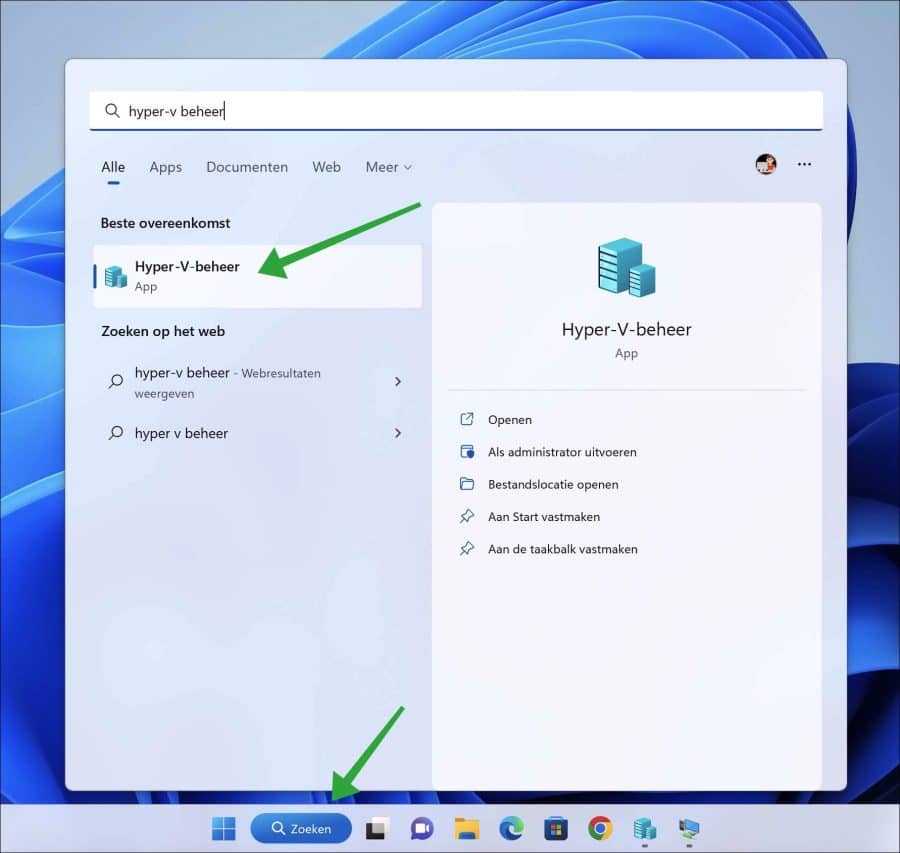Choose Bestandslocatie openen
The height and width of the screenshot is (853, 900).
pyautogui.click(x=553, y=484)
